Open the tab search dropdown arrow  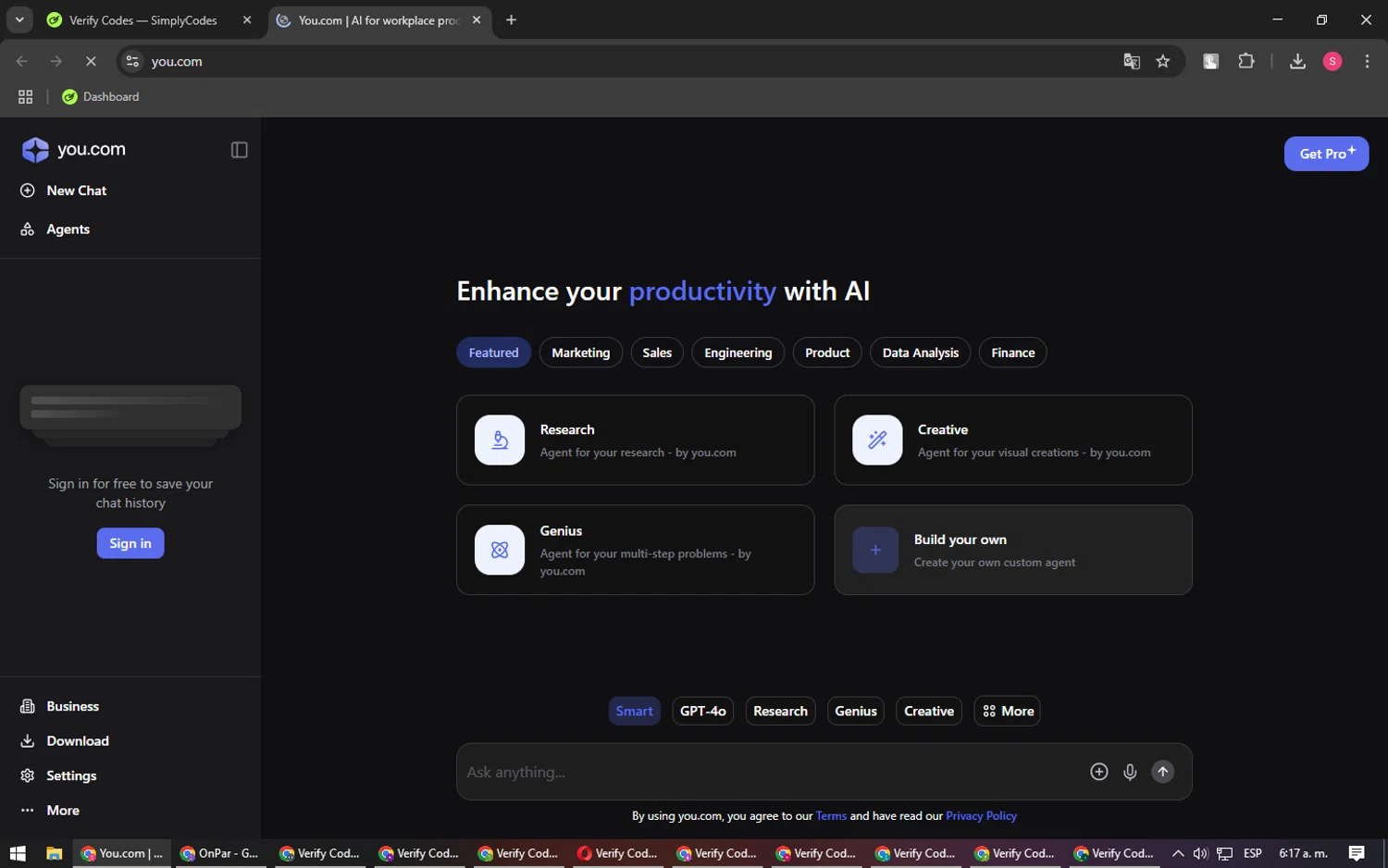tap(19, 19)
